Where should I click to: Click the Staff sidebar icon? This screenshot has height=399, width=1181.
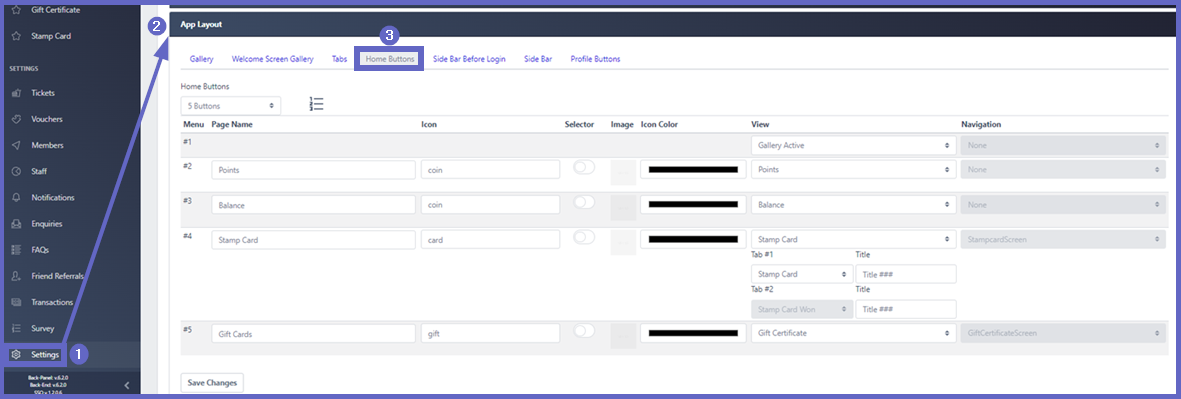point(17,172)
